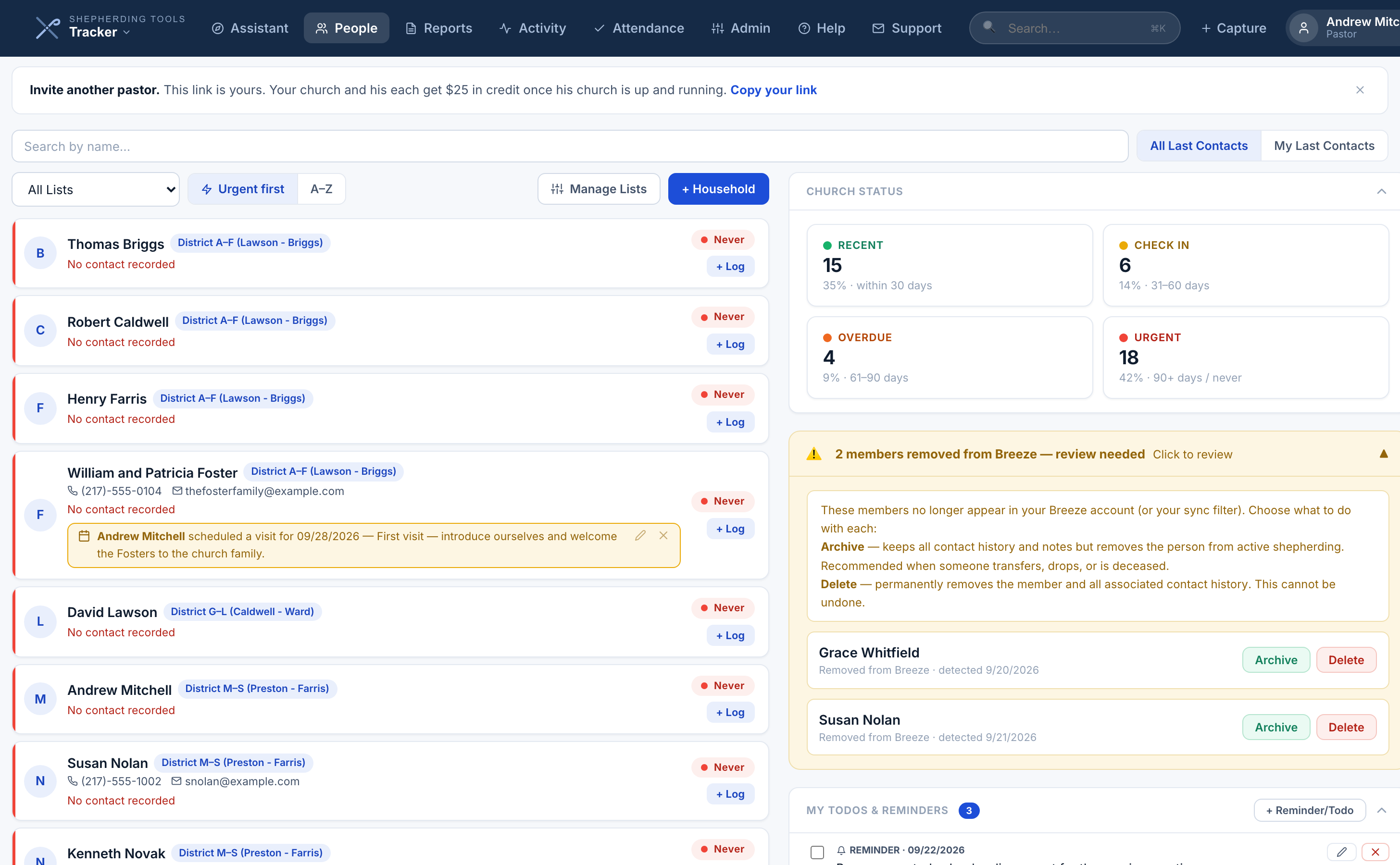
Task: Archive Grace Whitfield
Action: pos(1276,660)
